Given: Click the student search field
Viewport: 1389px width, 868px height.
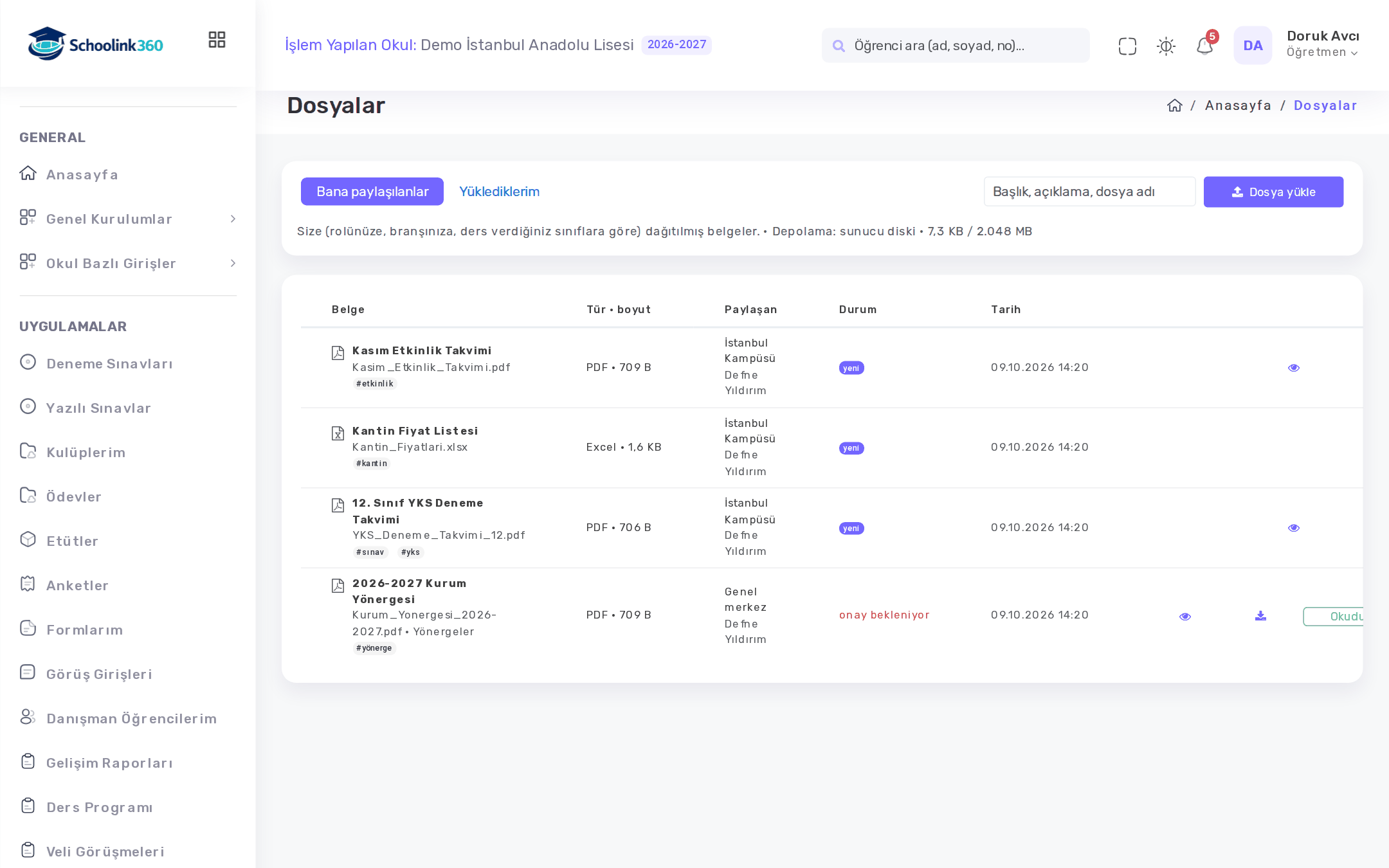Looking at the screenshot, I should (x=956, y=46).
